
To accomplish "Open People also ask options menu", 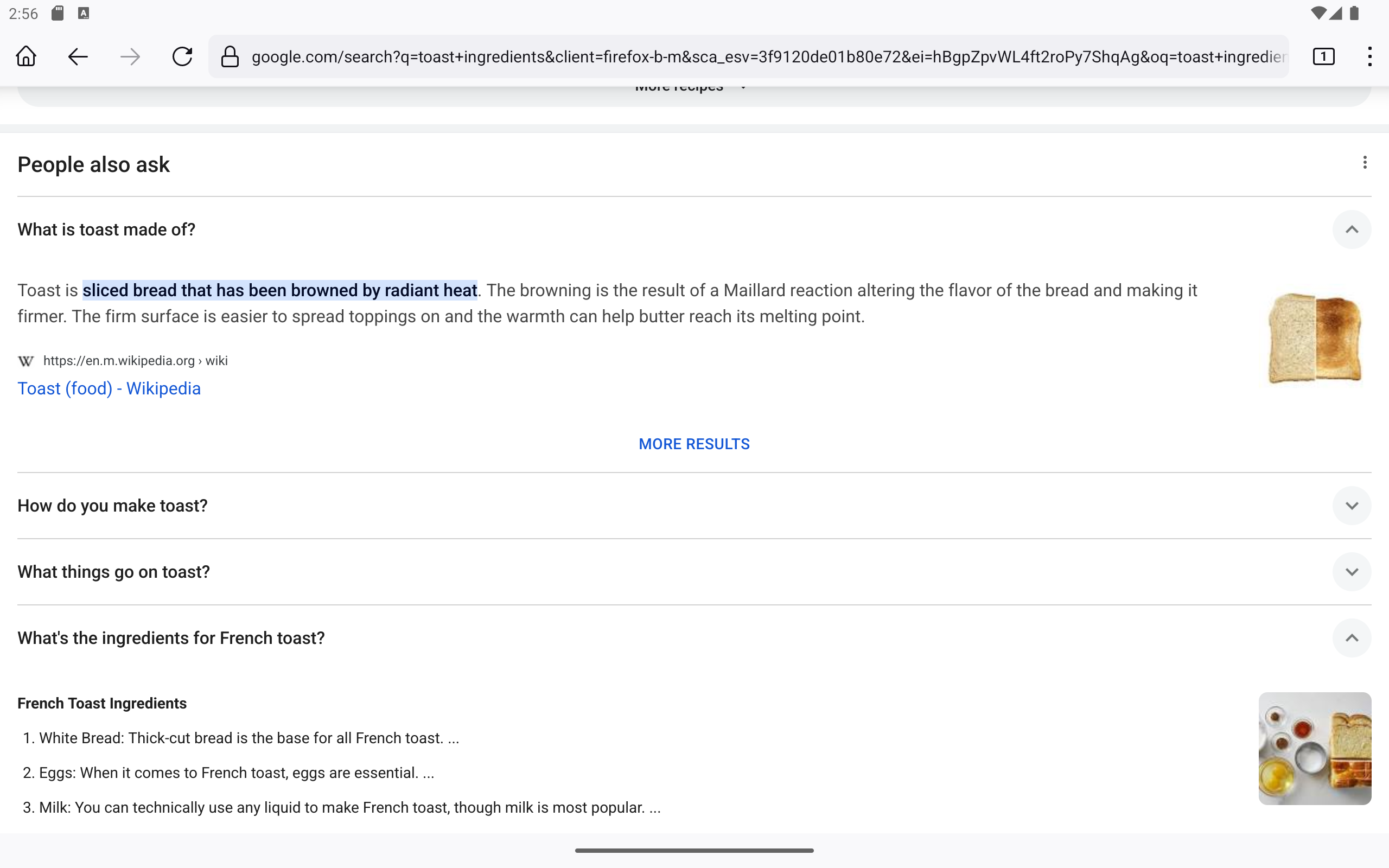I will 1365,162.
